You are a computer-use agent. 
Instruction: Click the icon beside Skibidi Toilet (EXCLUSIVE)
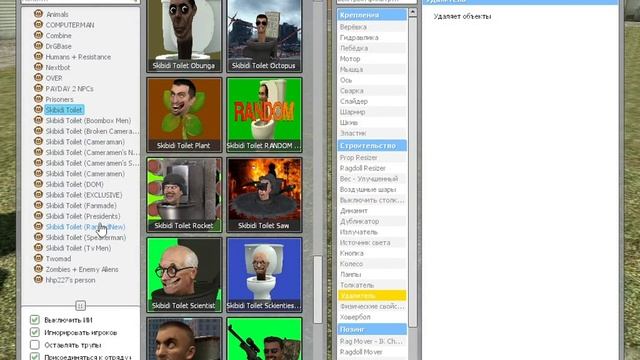pyautogui.click(x=38, y=194)
